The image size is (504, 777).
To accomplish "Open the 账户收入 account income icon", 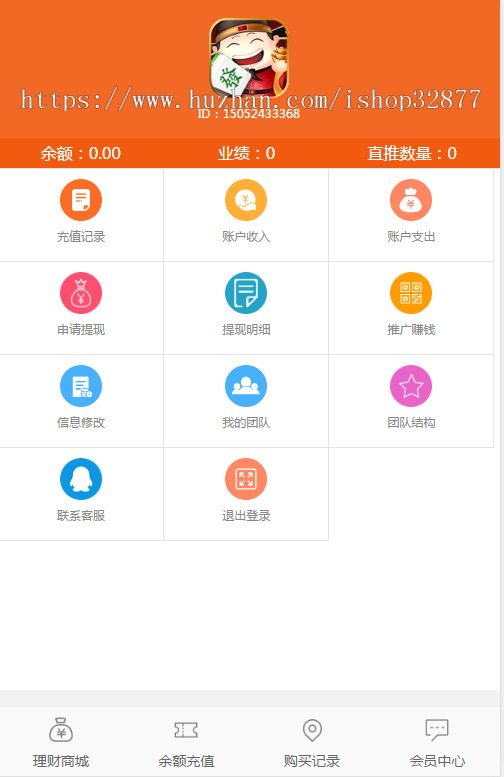I will [246, 200].
